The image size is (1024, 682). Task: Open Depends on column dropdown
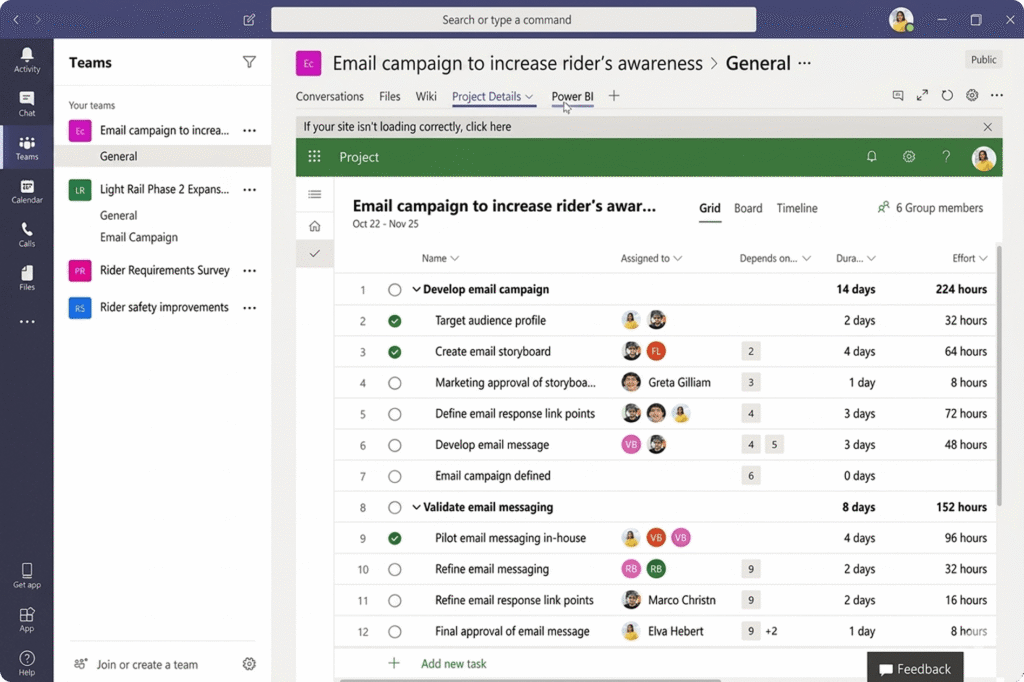click(x=807, y=258)
